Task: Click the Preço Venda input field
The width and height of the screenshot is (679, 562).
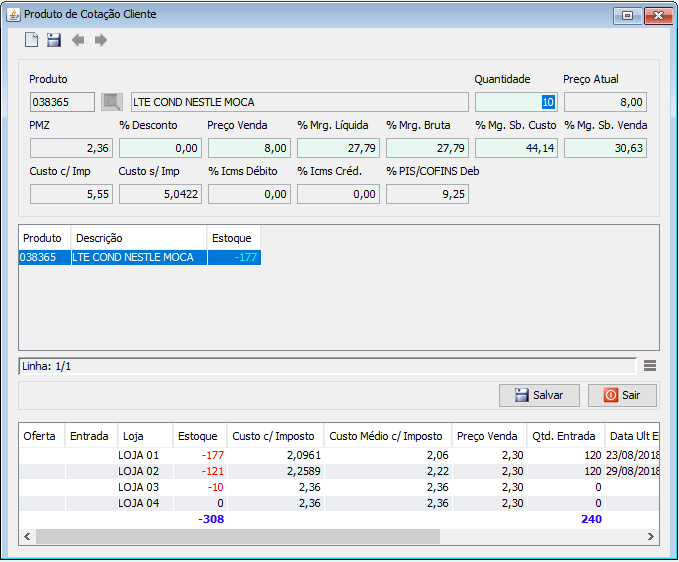Action: 249,148
